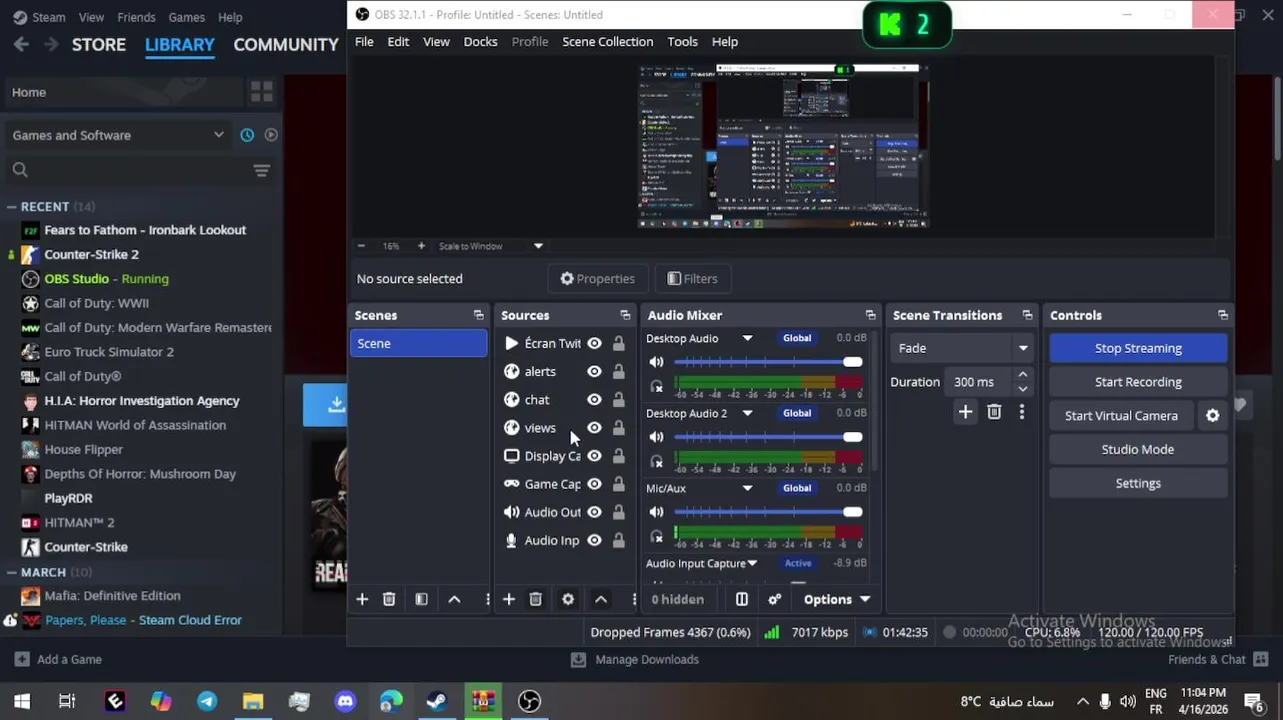The image size is (1283, 720).
Task: Toggle lock on Audio Output source
Action: point(618,511)
